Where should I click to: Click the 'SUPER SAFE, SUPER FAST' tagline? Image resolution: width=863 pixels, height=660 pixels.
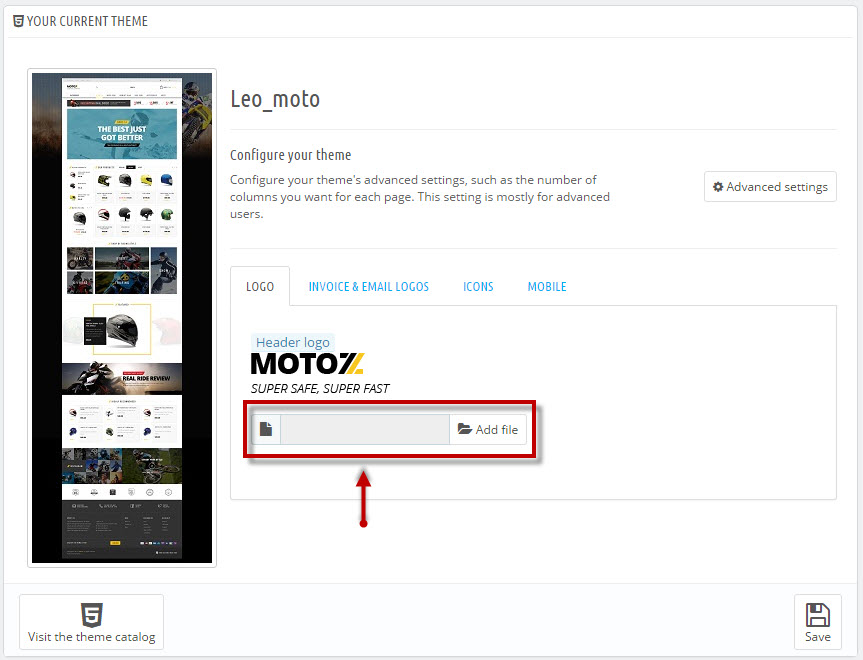[320, 389]
